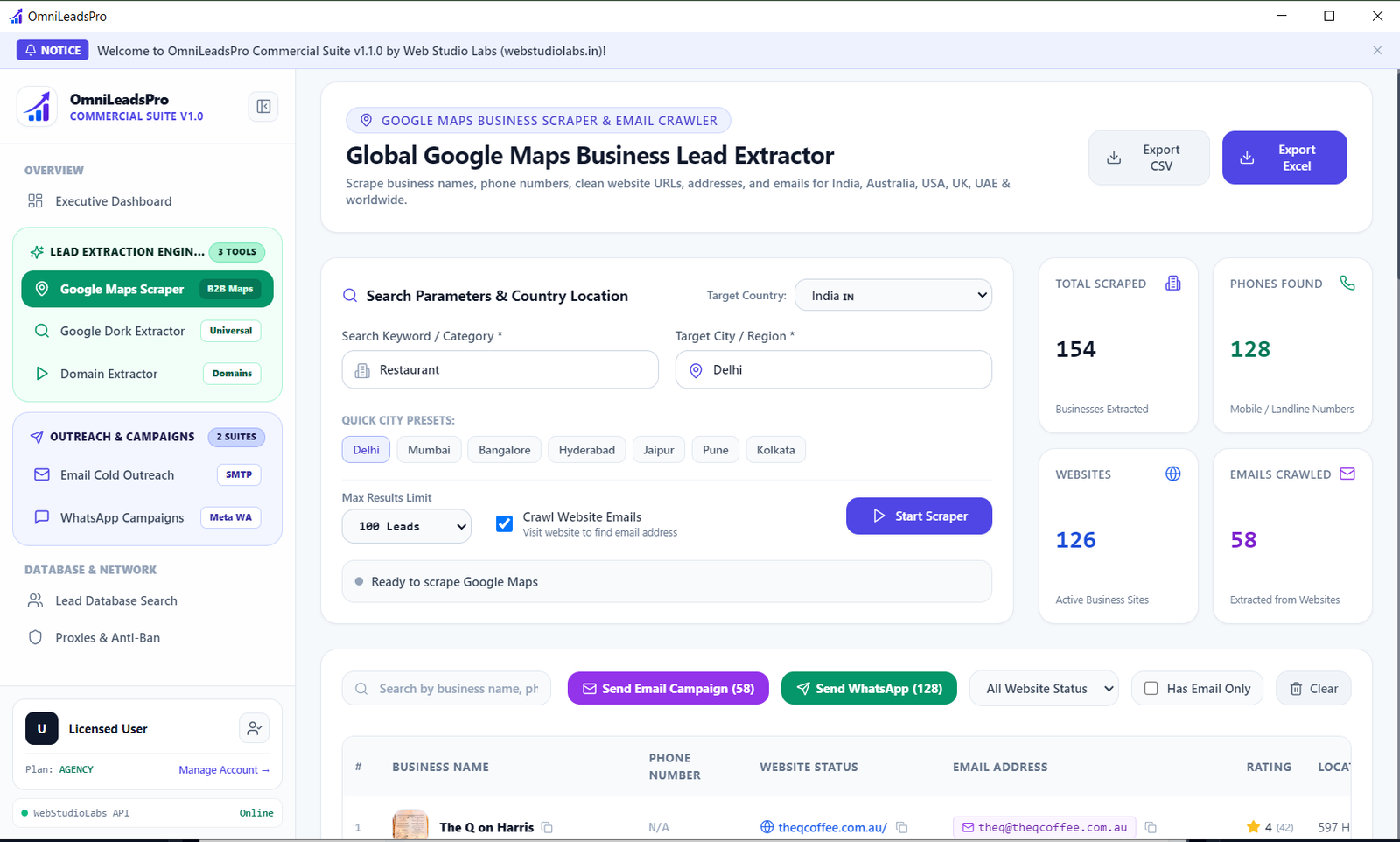Export results as CSV
Screen dimensions: 1400x842
click(1149, 158)
